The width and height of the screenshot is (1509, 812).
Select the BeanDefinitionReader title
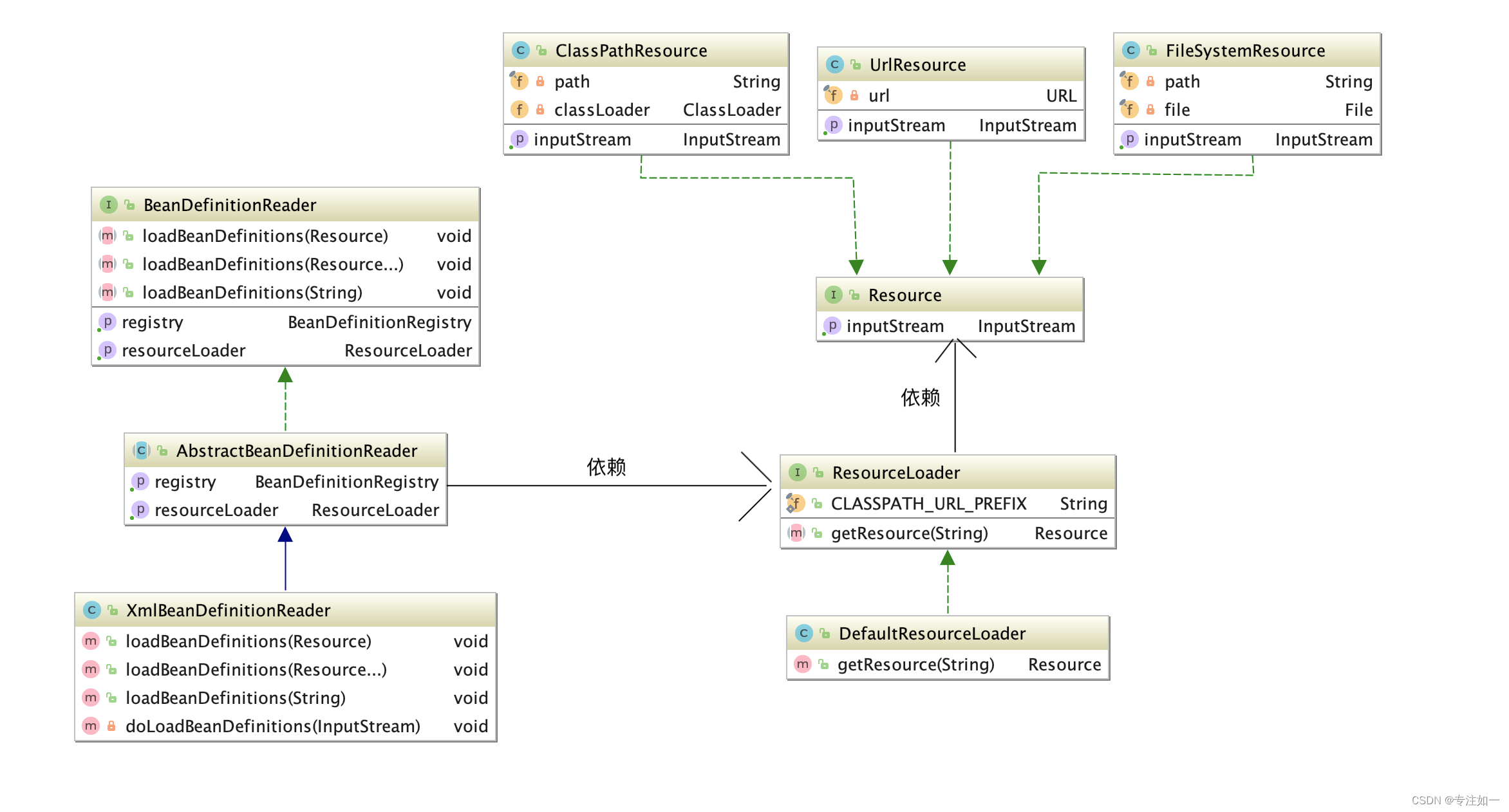pos(230,205)
